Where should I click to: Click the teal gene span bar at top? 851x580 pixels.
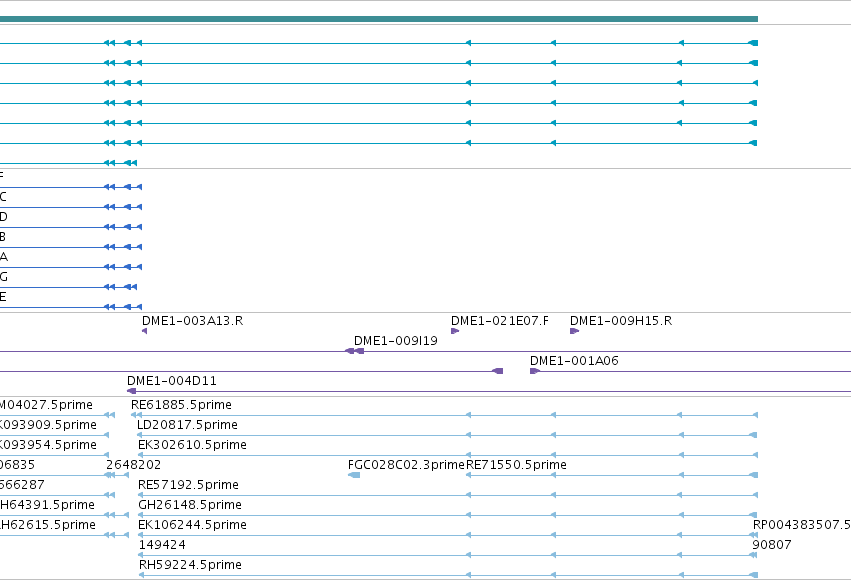pos(379,19)
